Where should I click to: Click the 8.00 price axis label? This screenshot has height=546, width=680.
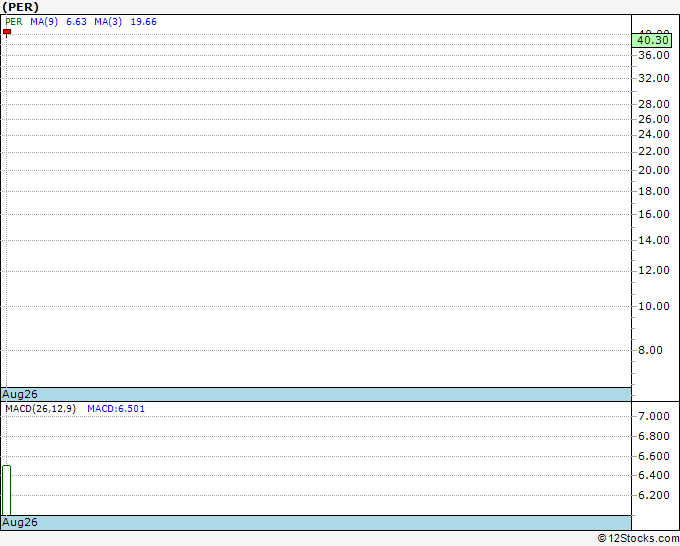coord(651,350)
